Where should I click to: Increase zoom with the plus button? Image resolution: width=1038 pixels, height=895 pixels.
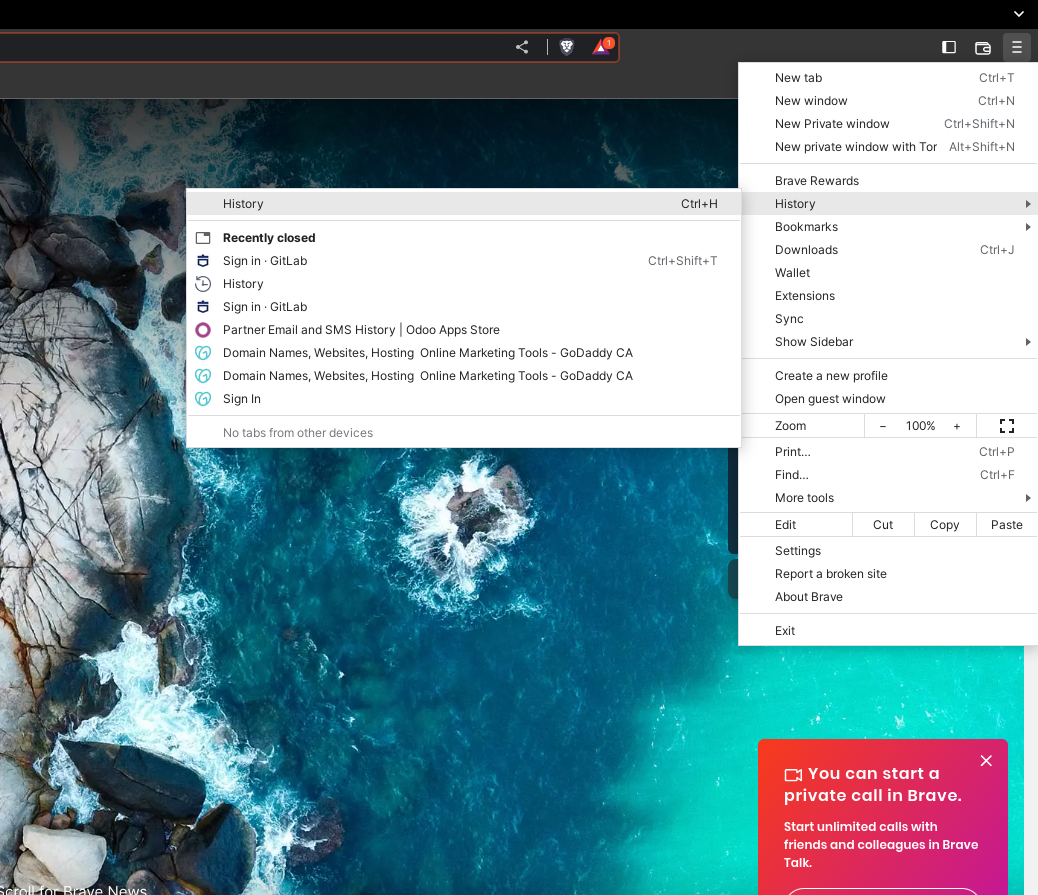point(957,426)
